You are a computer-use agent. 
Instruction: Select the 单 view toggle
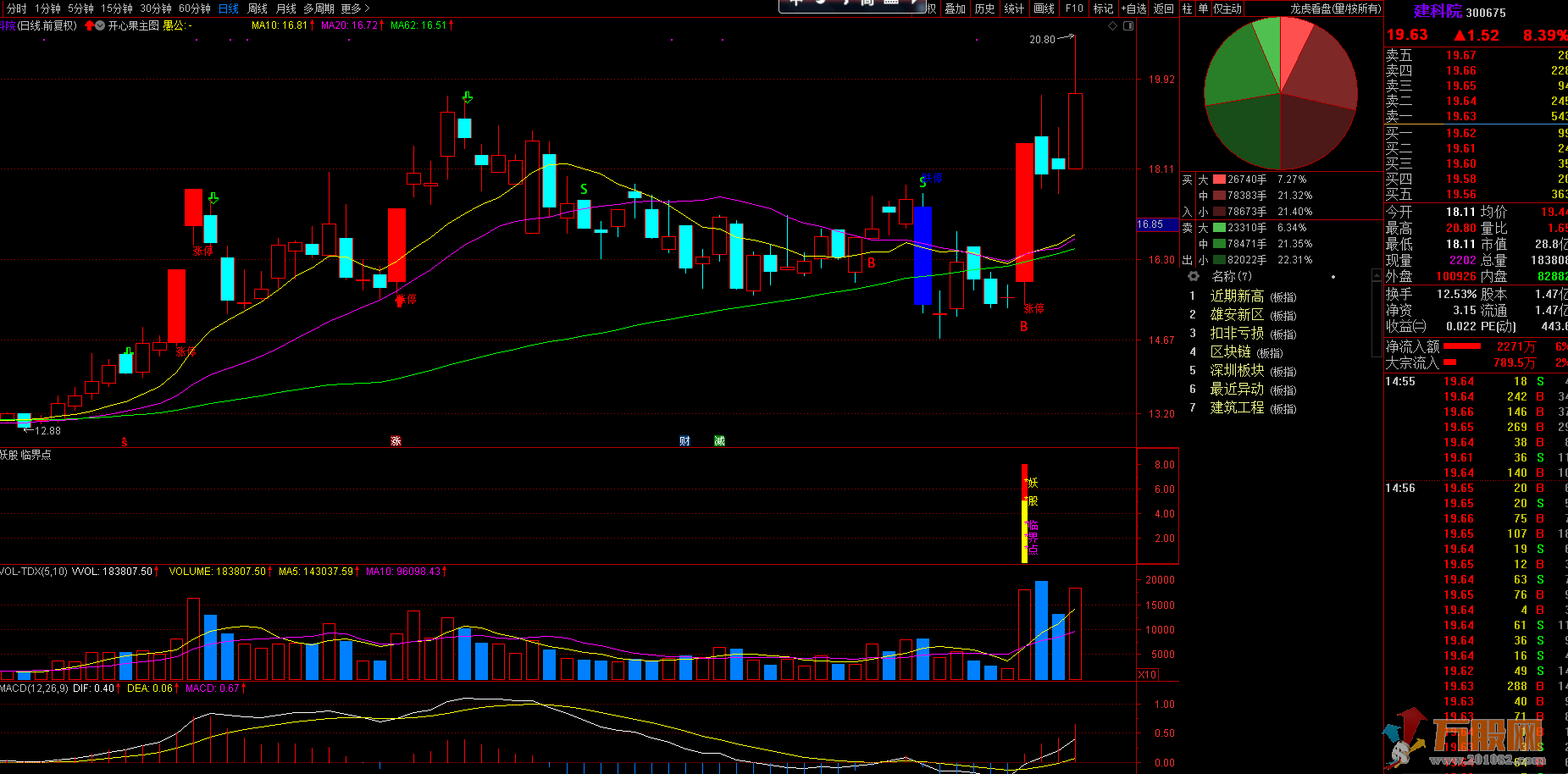pos(1203,8)
